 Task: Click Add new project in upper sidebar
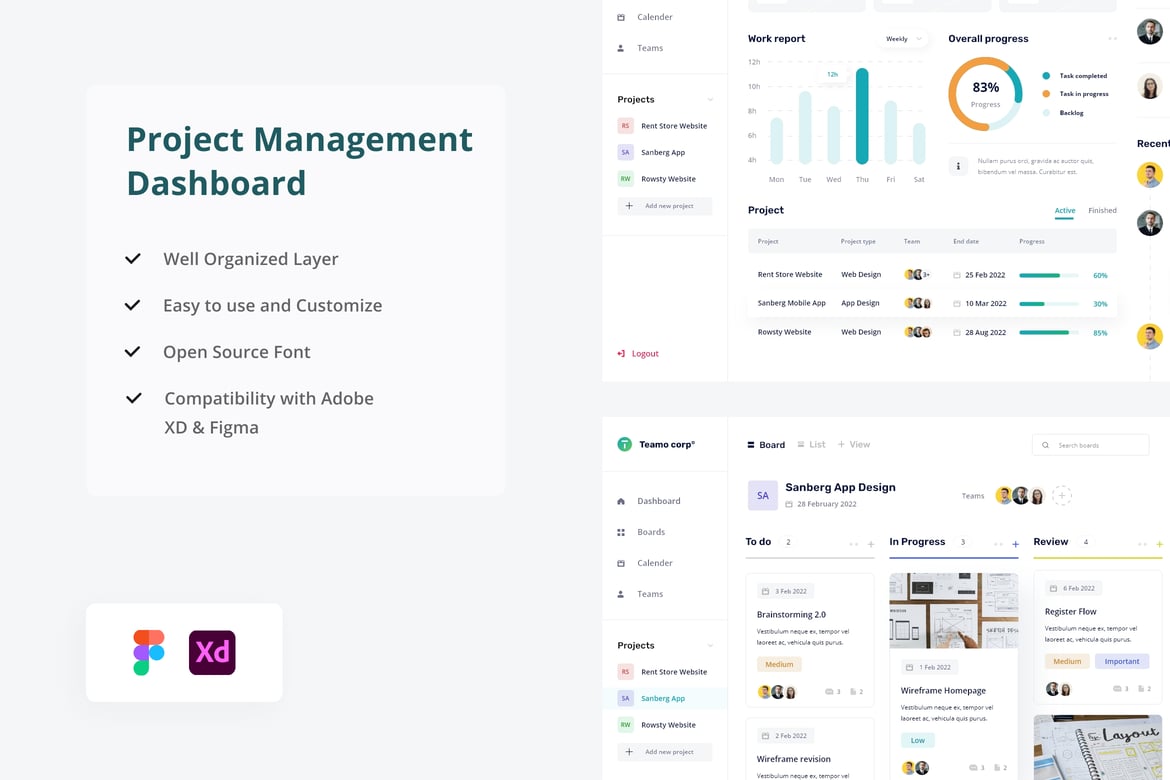(664, 206)
